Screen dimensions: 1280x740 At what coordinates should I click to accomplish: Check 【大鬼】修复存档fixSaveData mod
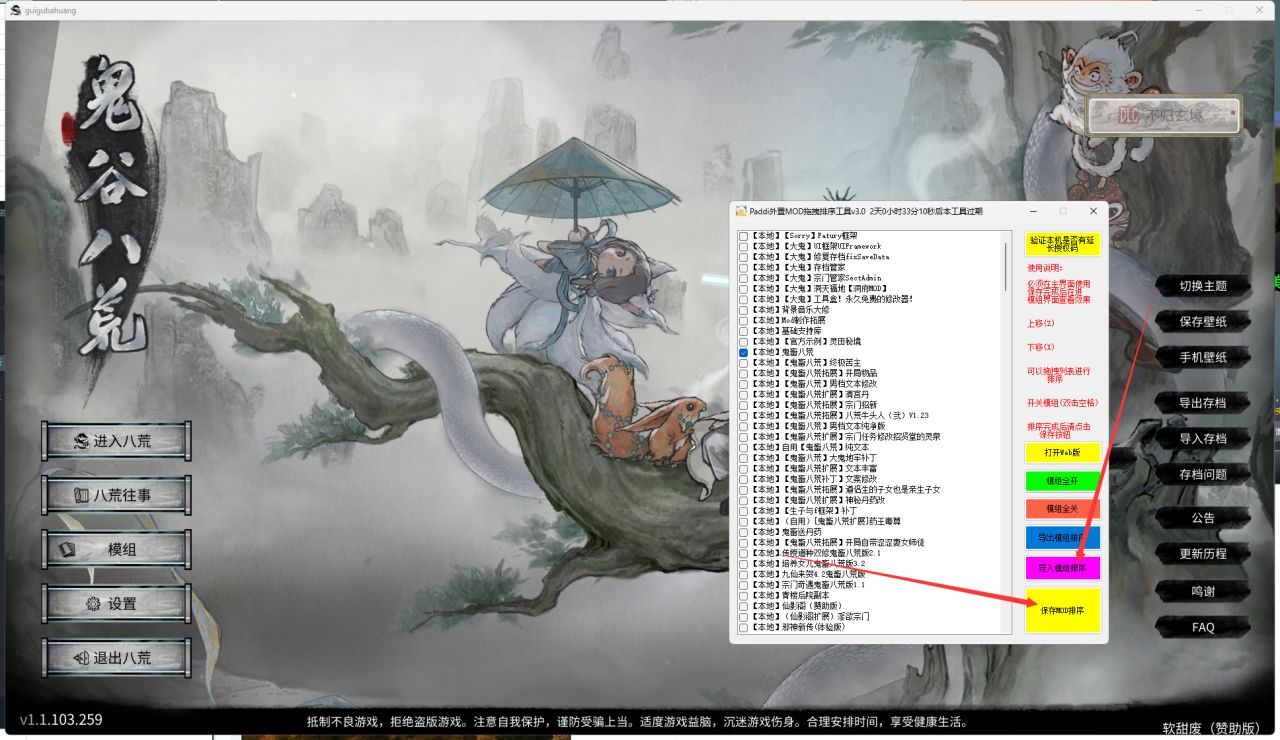[744, 257]
